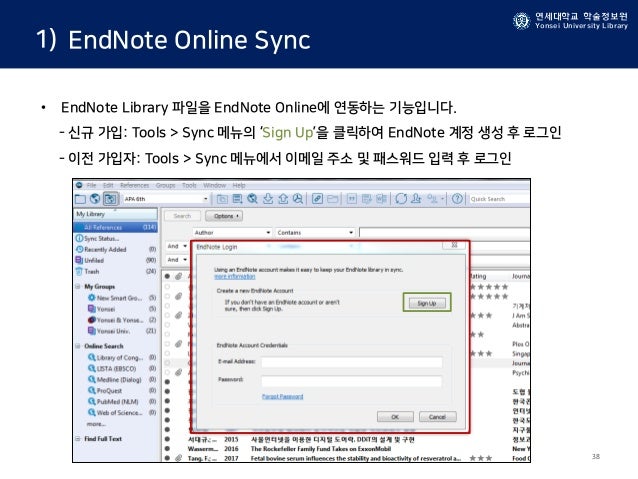This screenshot has width=638, height=479.
Task: Click the Help question-mark toolbar icon
Action: (x=457, y=199)
